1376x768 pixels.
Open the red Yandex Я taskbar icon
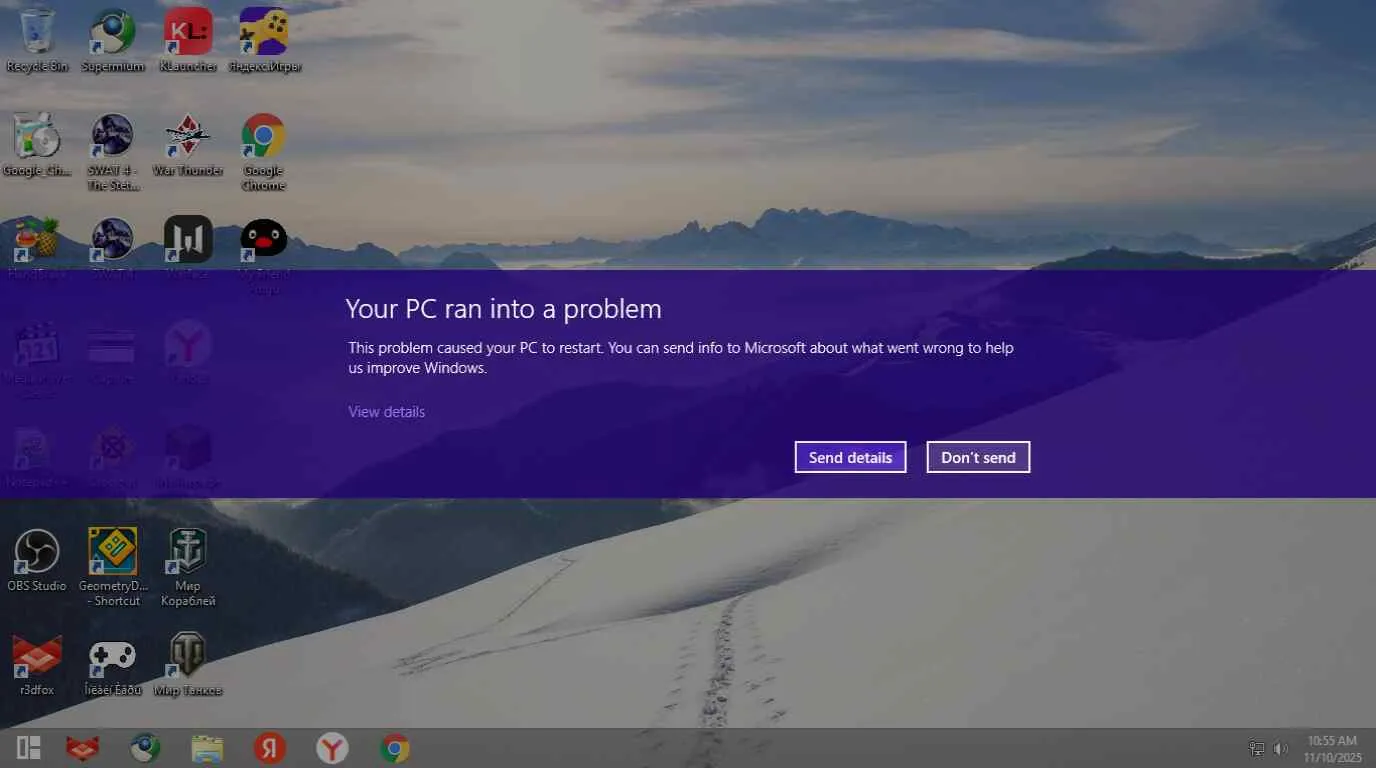point(270,748)
